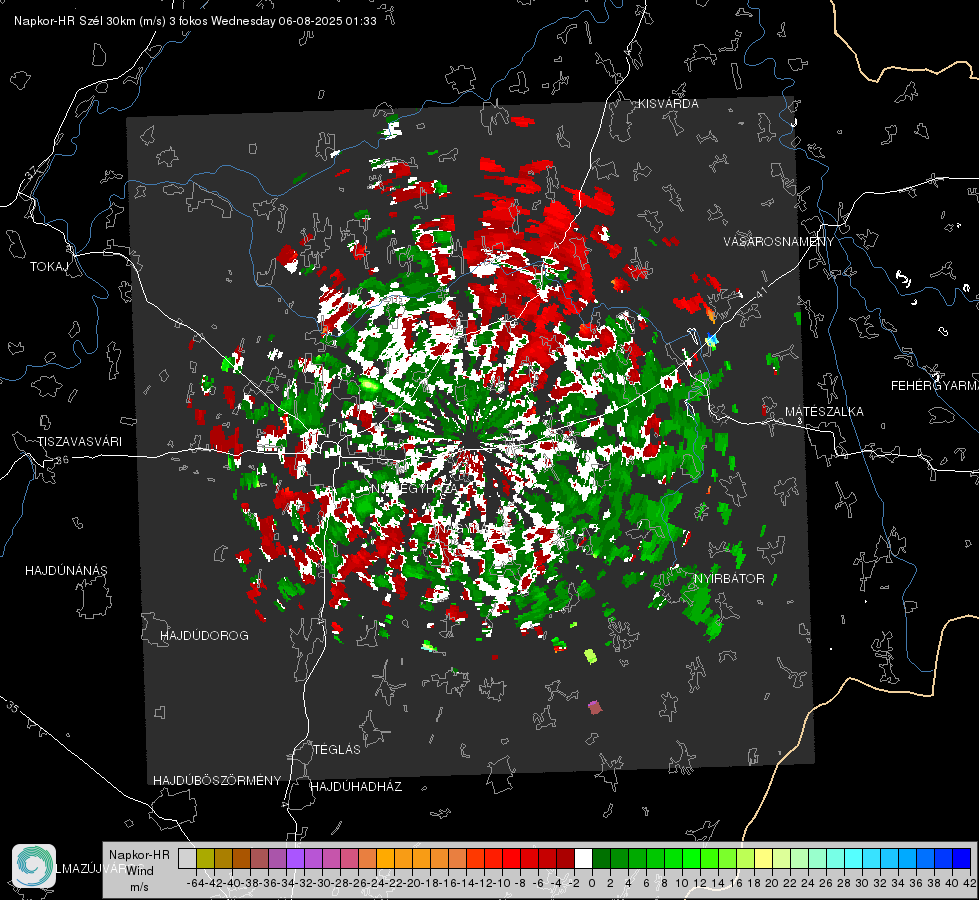This screenshot has height=900, width=979.
Task: Click the HAJDÚBÖSZÖRMÉNY town label
Action: pyautogui.click(x=217, y=781)
